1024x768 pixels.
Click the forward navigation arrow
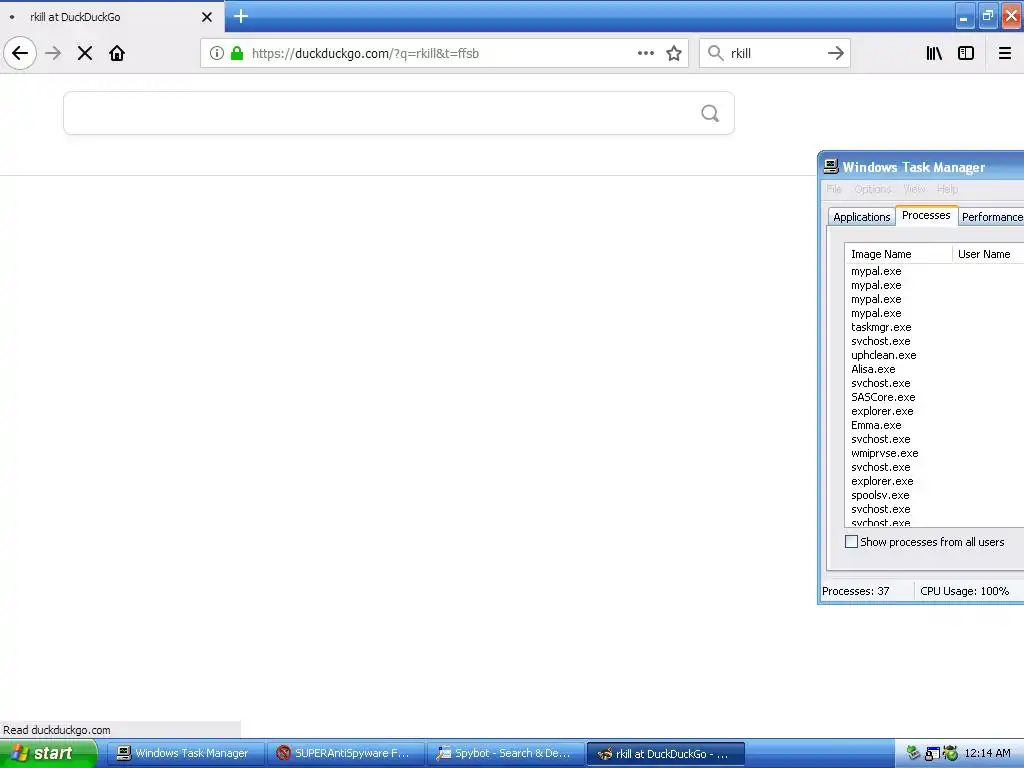53,53
